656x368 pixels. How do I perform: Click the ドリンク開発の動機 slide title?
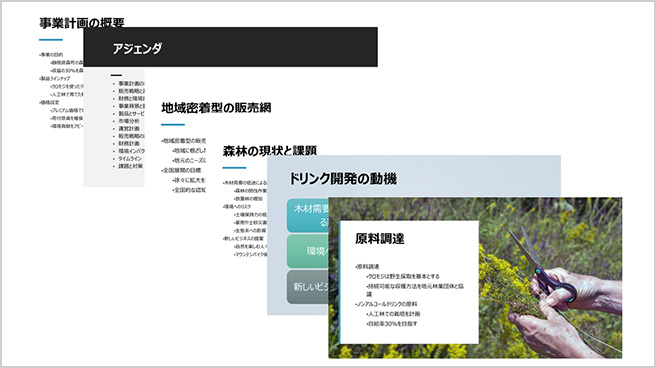click(343, 179)
